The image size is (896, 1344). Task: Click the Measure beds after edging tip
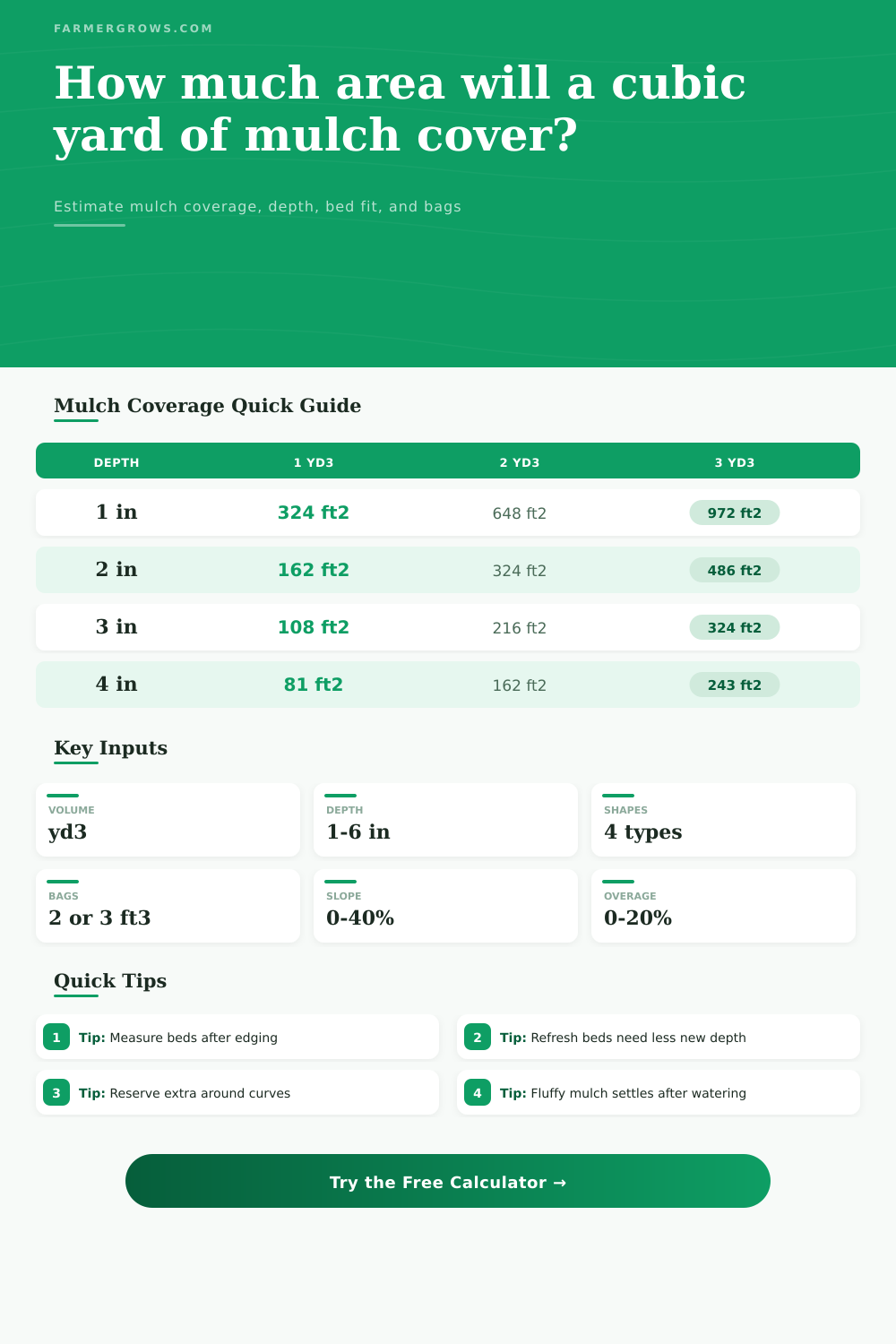[237, 1037]
